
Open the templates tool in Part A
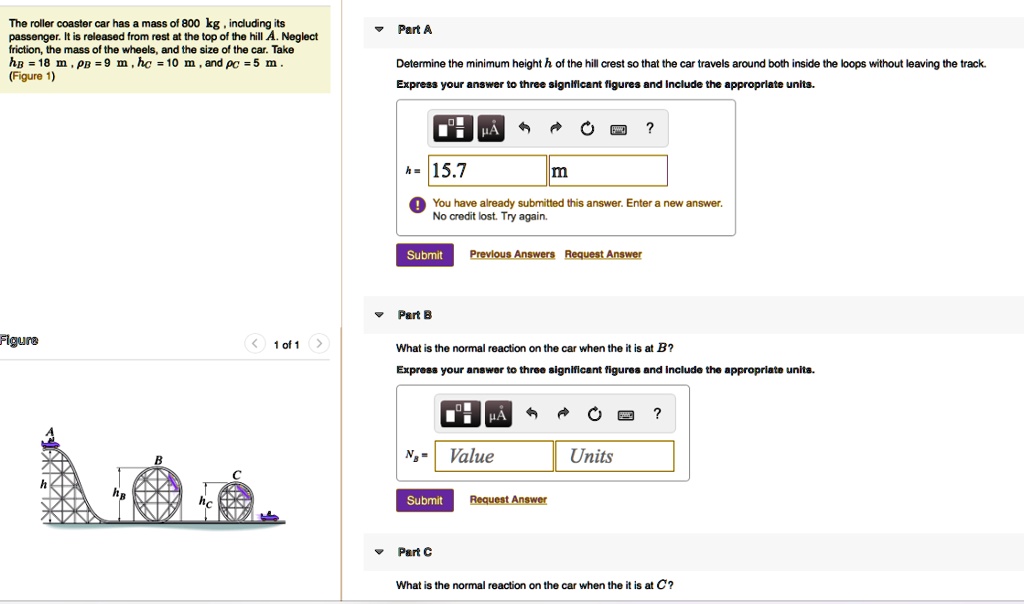tap(452, 128)
